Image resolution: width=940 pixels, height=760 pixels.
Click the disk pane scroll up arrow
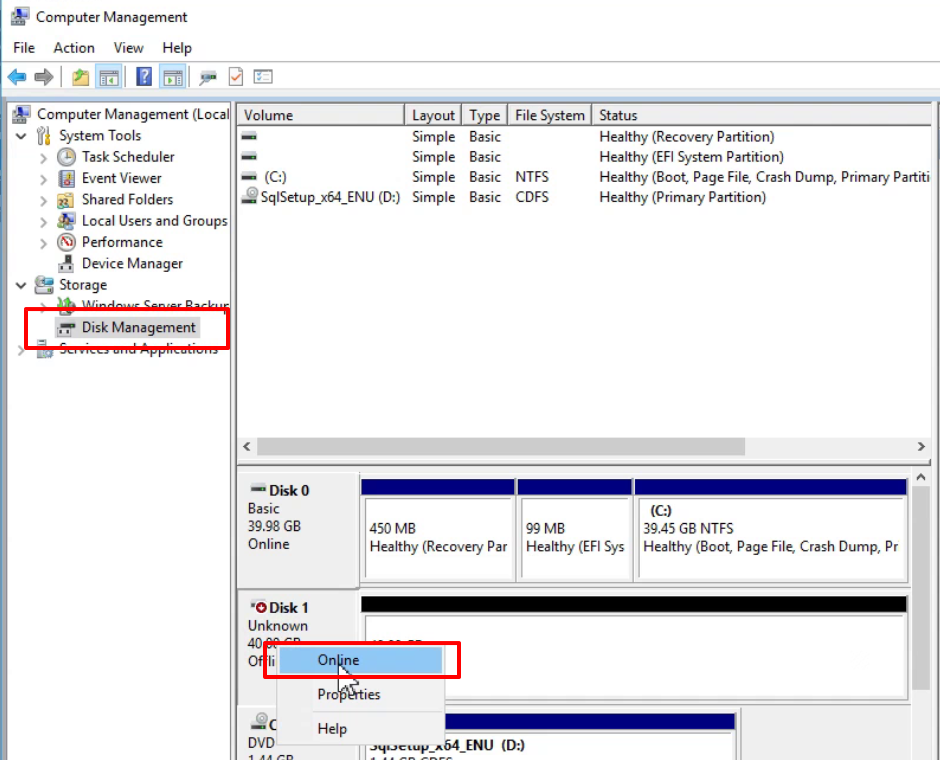coord(921,477)
